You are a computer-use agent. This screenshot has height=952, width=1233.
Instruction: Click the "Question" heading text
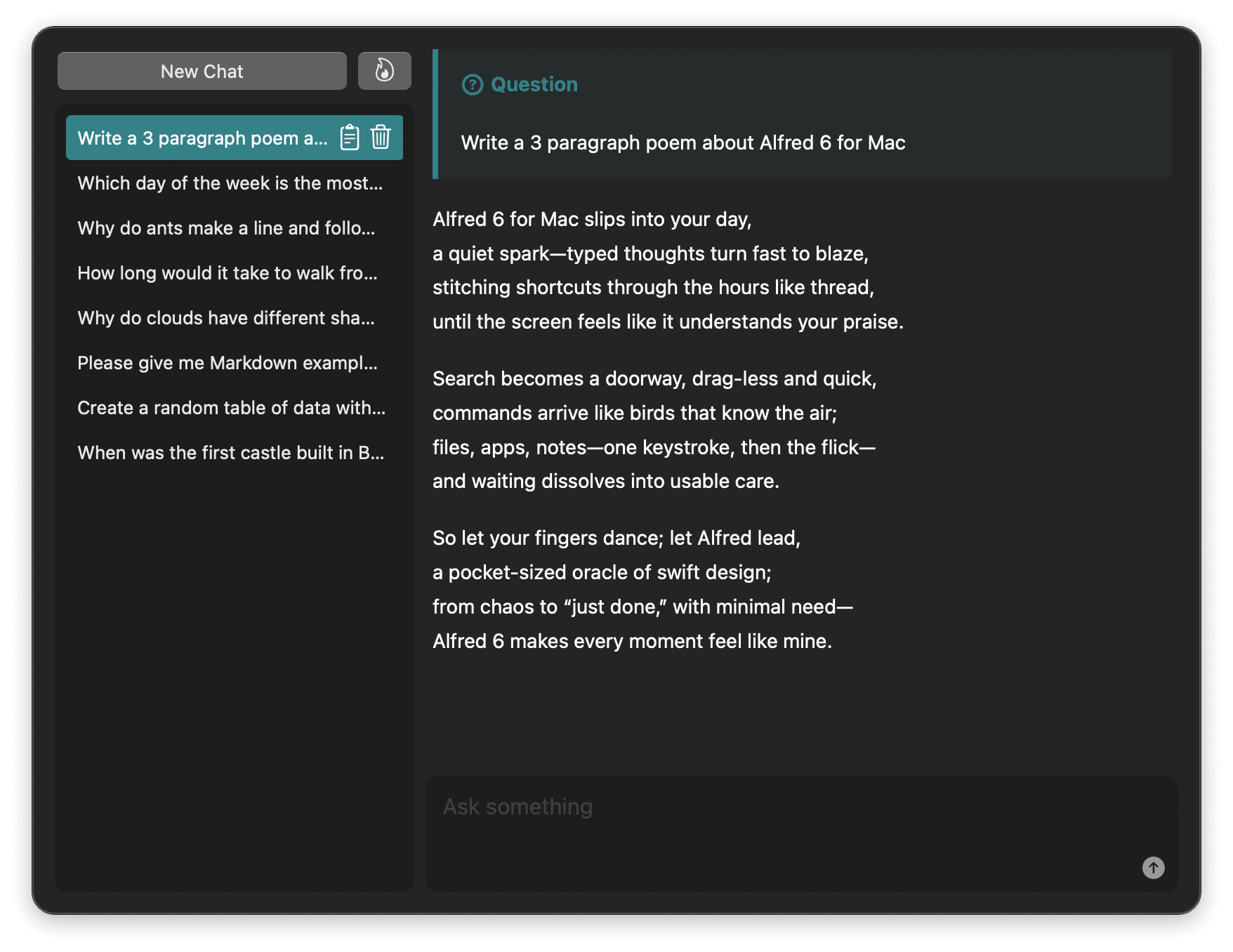coord(534,85)
